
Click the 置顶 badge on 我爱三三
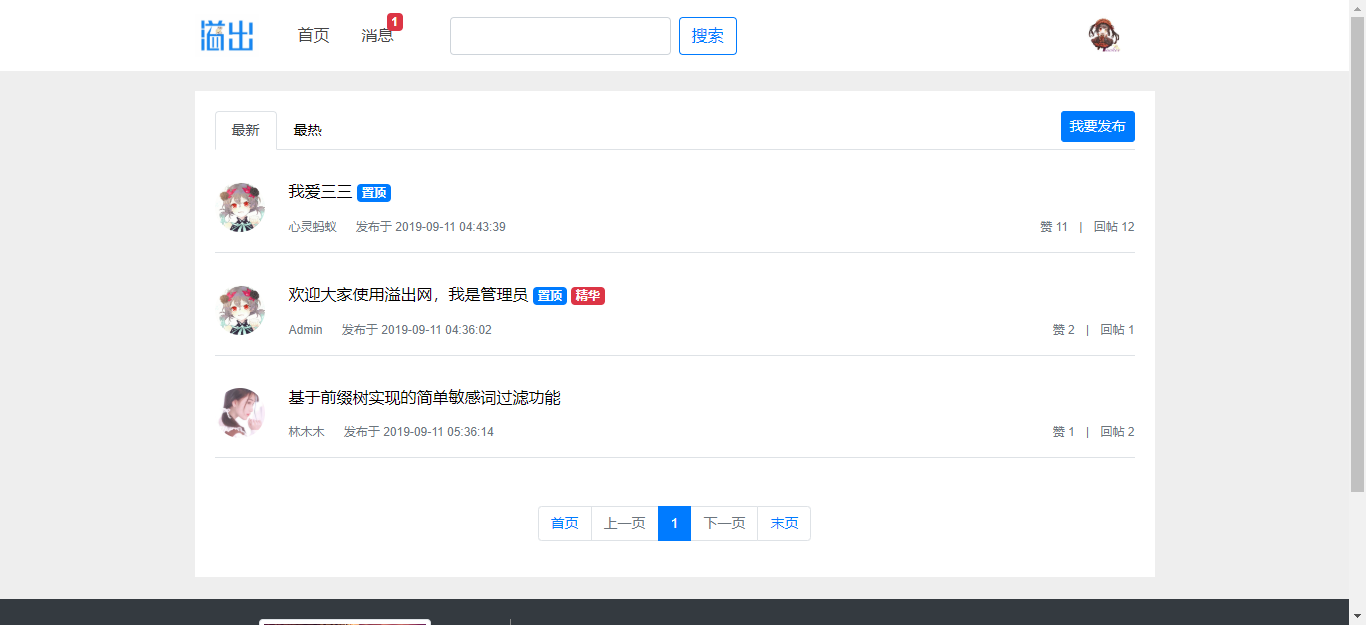374,193
